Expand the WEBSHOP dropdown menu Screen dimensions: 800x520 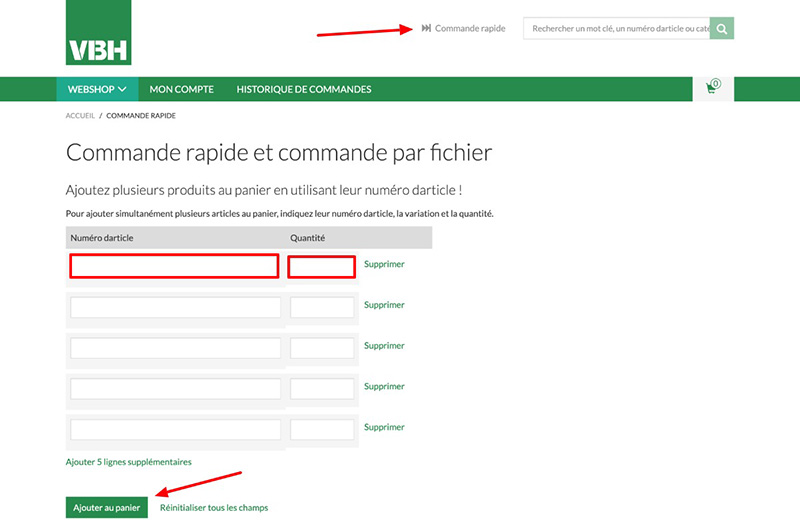96,89
